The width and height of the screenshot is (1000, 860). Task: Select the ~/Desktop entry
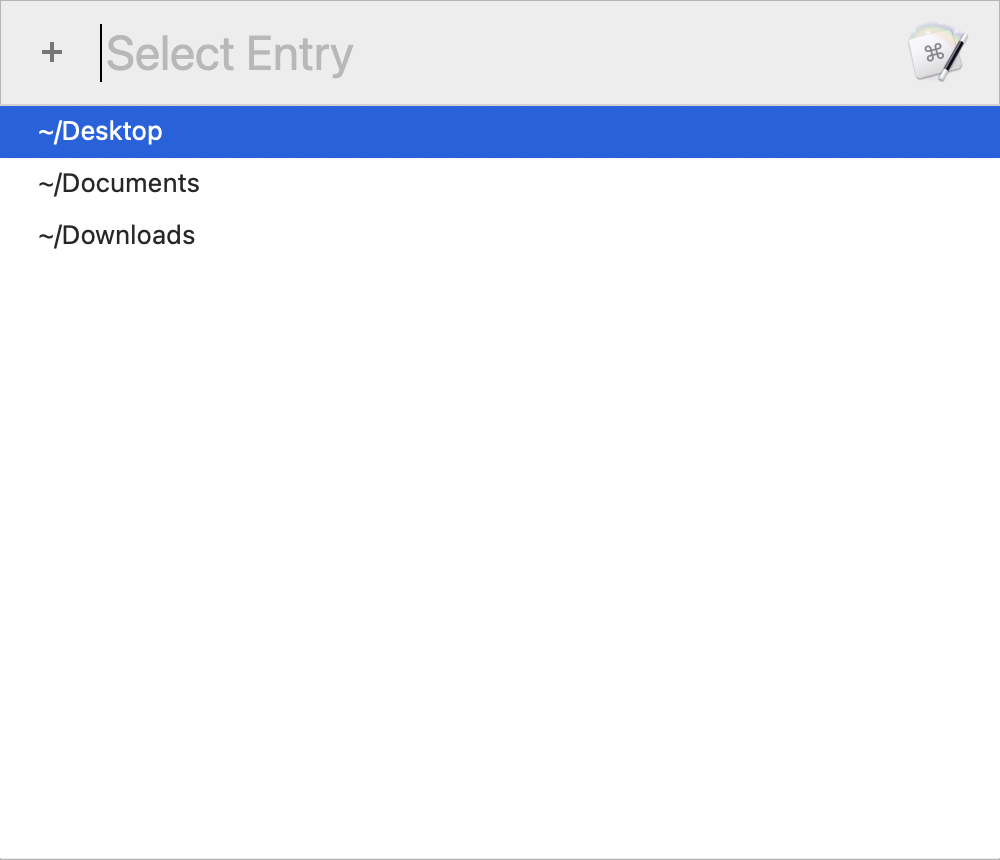[x=500, y=132]
